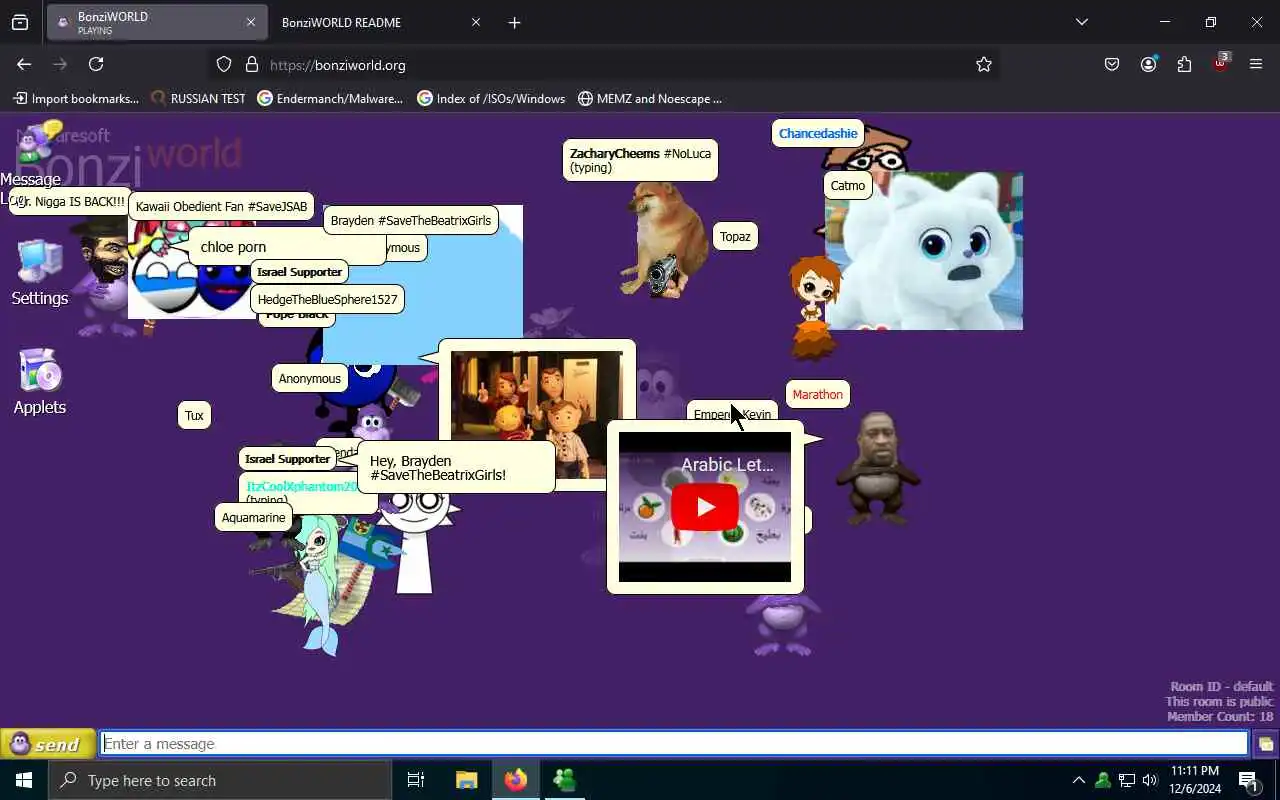Screen dimensions: 1280x800
Task: Bookmark this page with the star
Action: click(x=984, y=64)
